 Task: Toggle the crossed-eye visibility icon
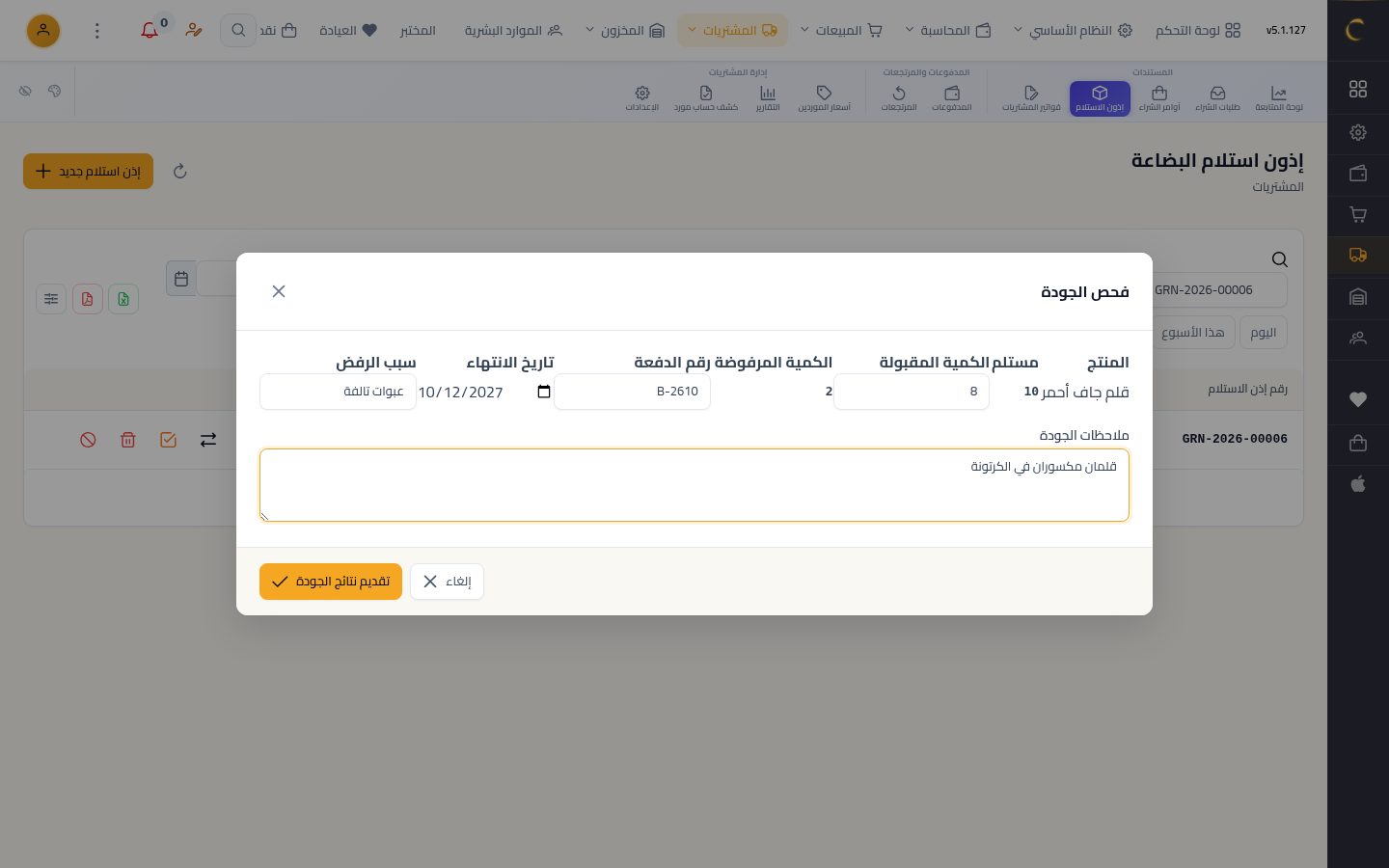tap(25, 91)
